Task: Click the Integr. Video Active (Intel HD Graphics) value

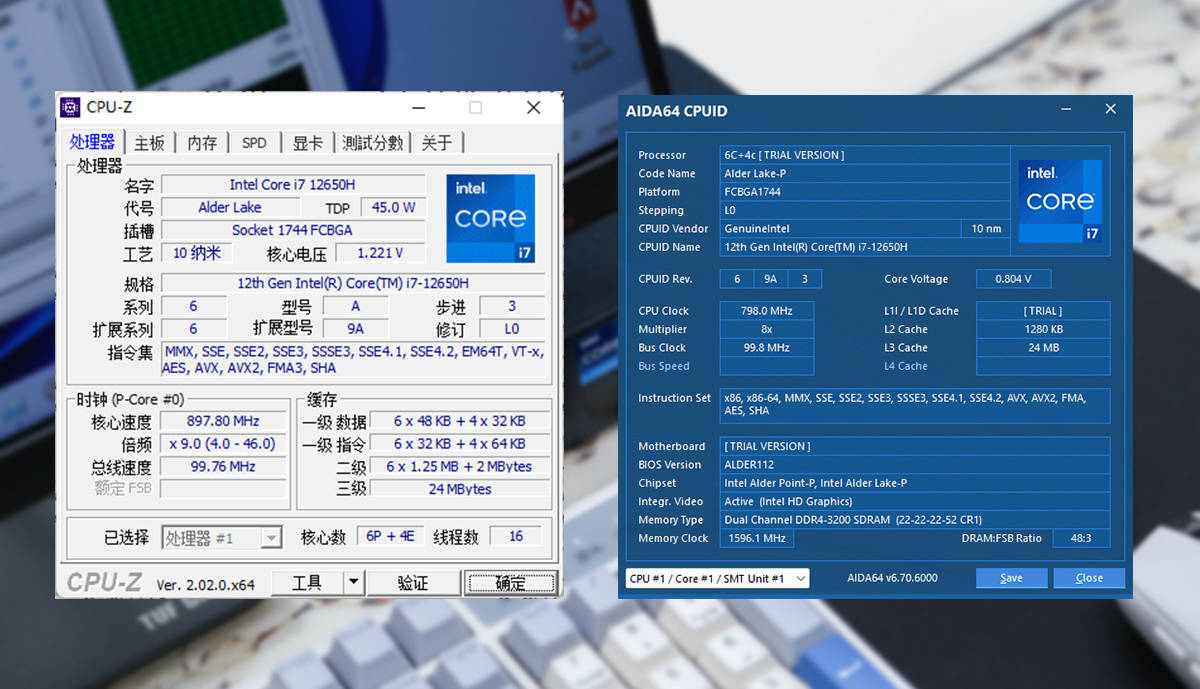Action: click(x=915, y=501)
